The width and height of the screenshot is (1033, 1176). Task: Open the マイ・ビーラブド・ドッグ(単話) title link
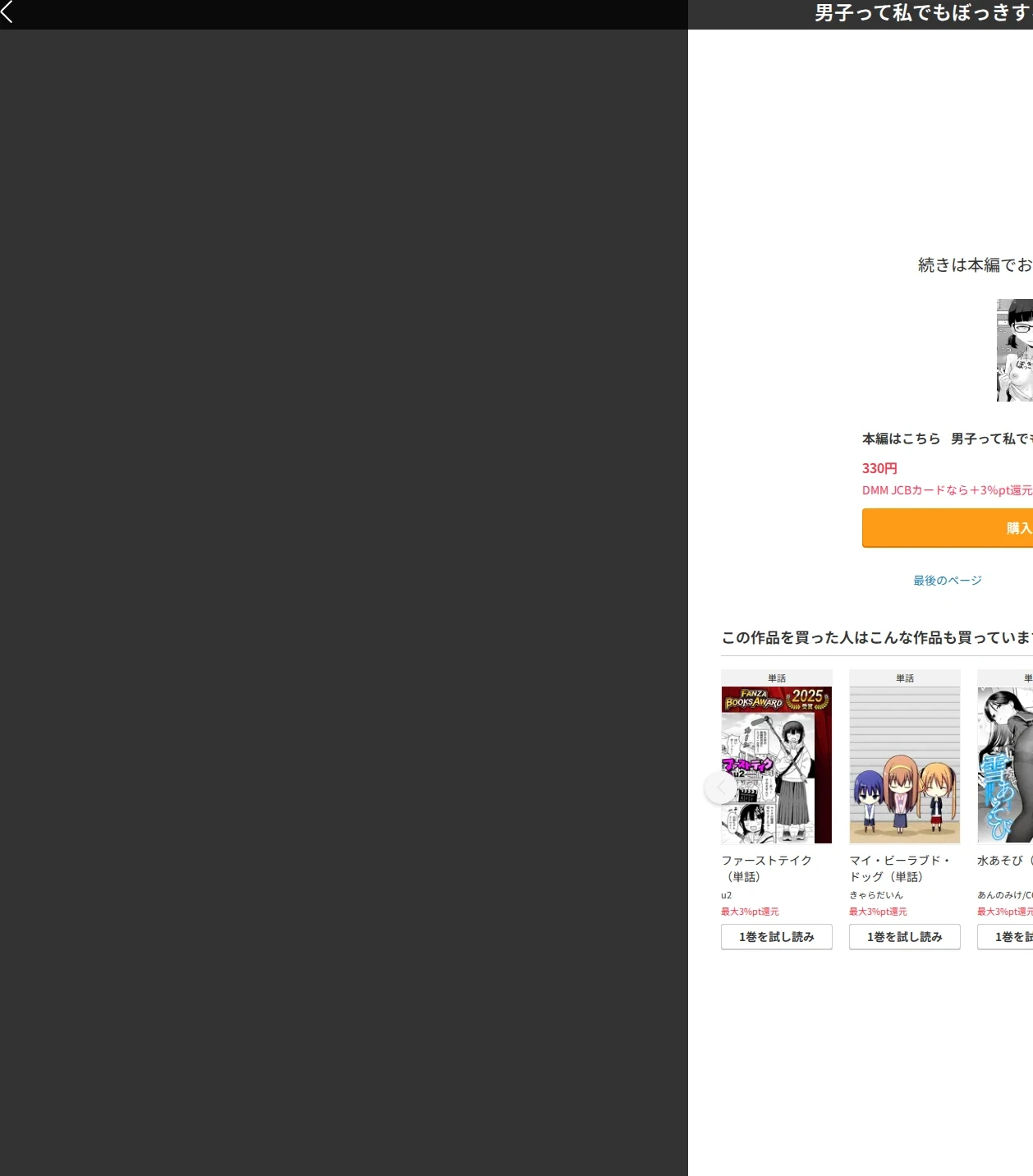click(900, 869)
